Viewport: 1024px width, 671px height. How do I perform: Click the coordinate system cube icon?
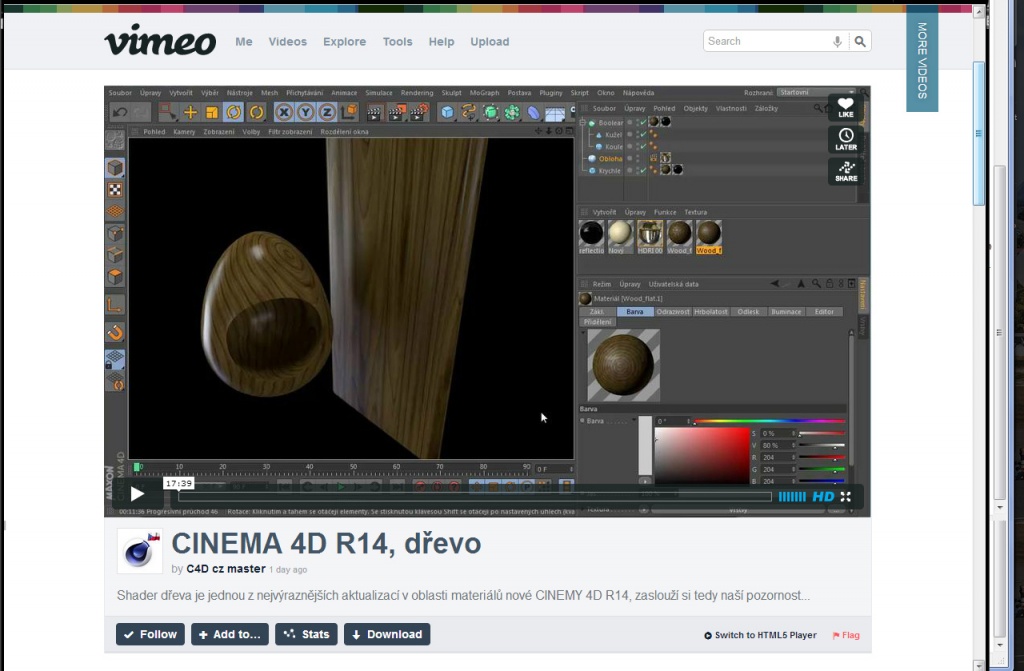click(349, 112)
